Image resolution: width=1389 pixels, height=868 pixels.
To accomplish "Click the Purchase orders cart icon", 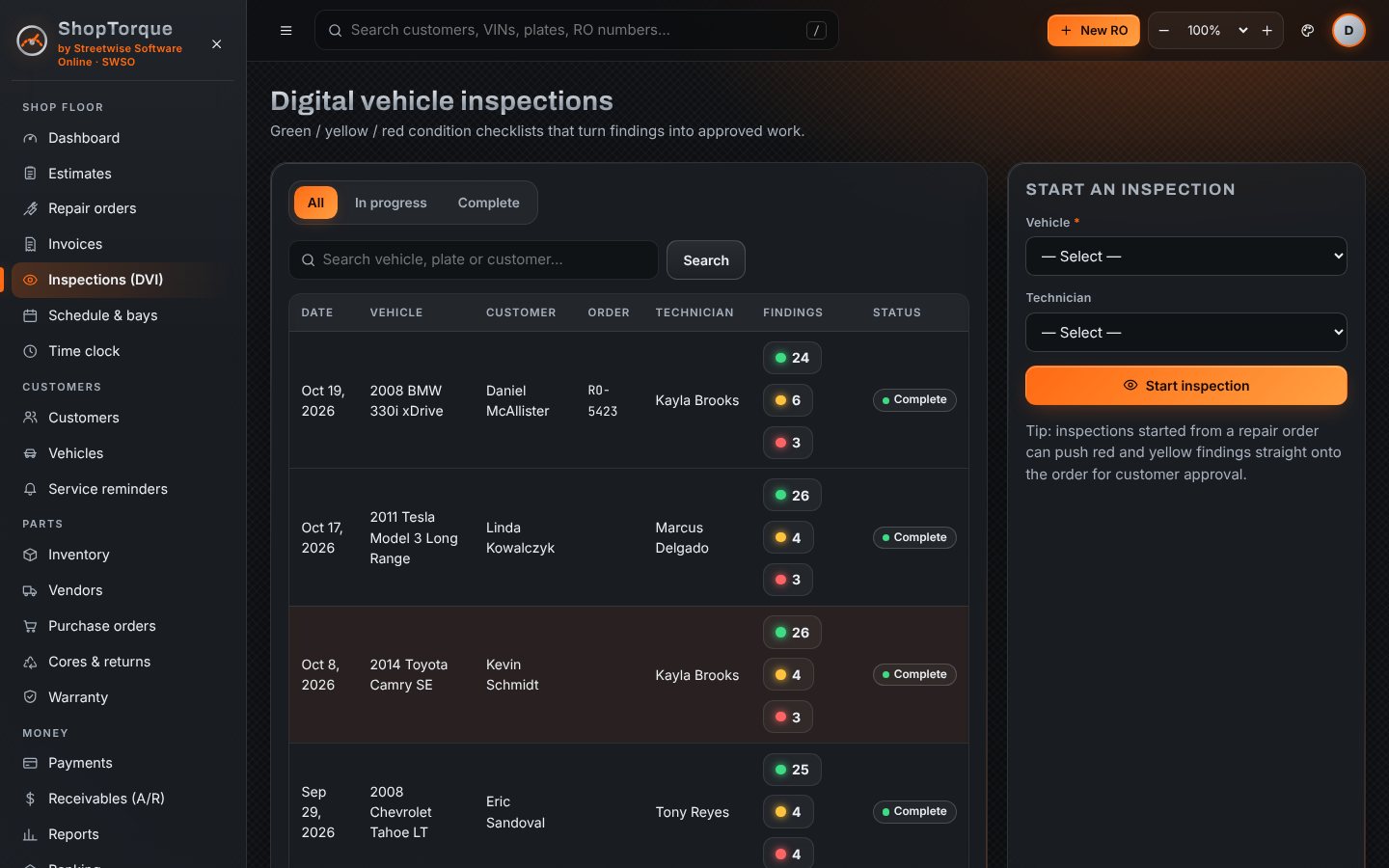I will point(30,626).
